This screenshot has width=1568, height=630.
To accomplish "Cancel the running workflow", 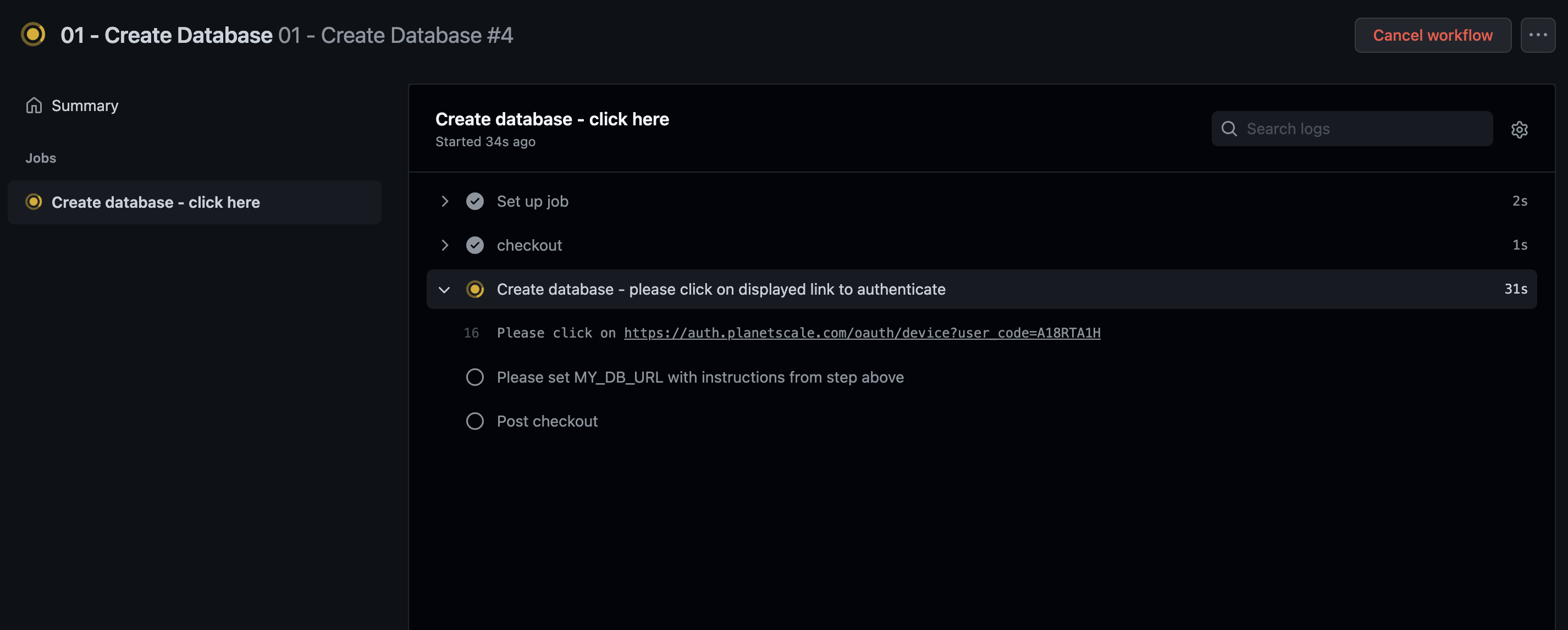I will 1433,35.
